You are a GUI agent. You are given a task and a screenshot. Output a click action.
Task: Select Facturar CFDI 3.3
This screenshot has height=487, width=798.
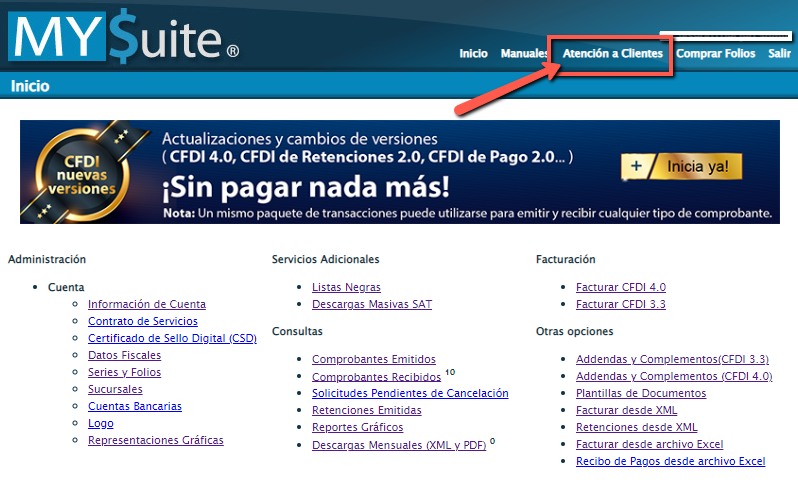(620, 304)
